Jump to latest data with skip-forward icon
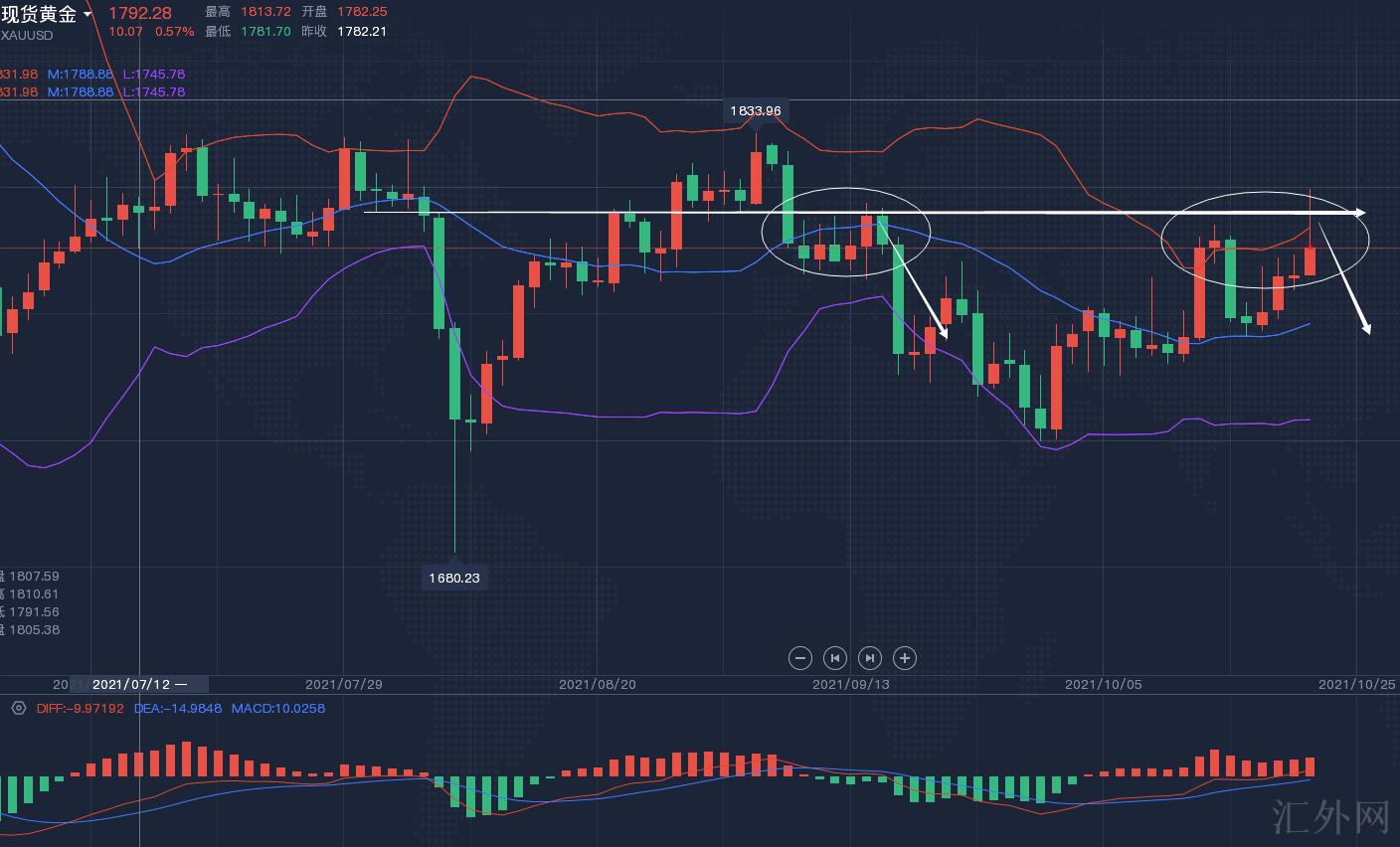 pyautogui.click(x=870, y=658)
